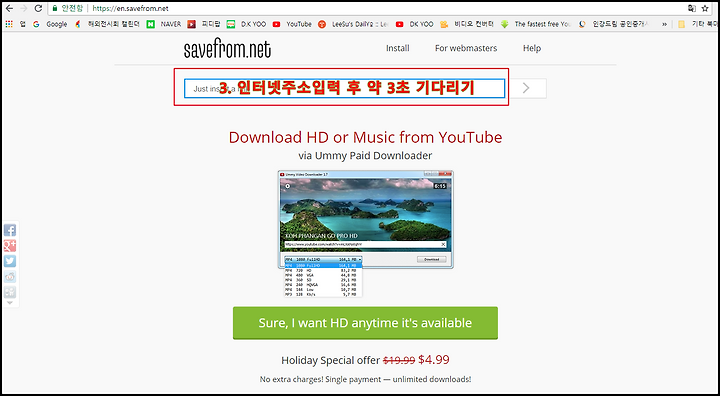
Task: Submit the link with the arrow button
Action: [526, 88]
